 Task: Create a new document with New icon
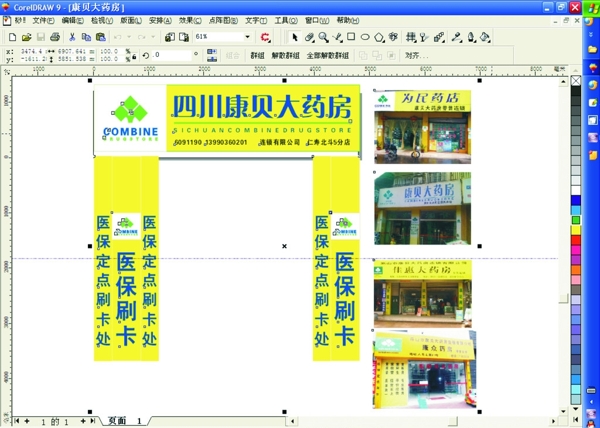pyautogui.click(x=12, y=37)
